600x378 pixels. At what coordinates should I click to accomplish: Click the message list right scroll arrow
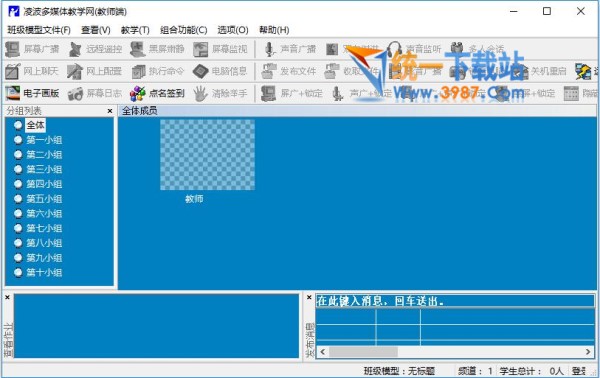[588, 352]
